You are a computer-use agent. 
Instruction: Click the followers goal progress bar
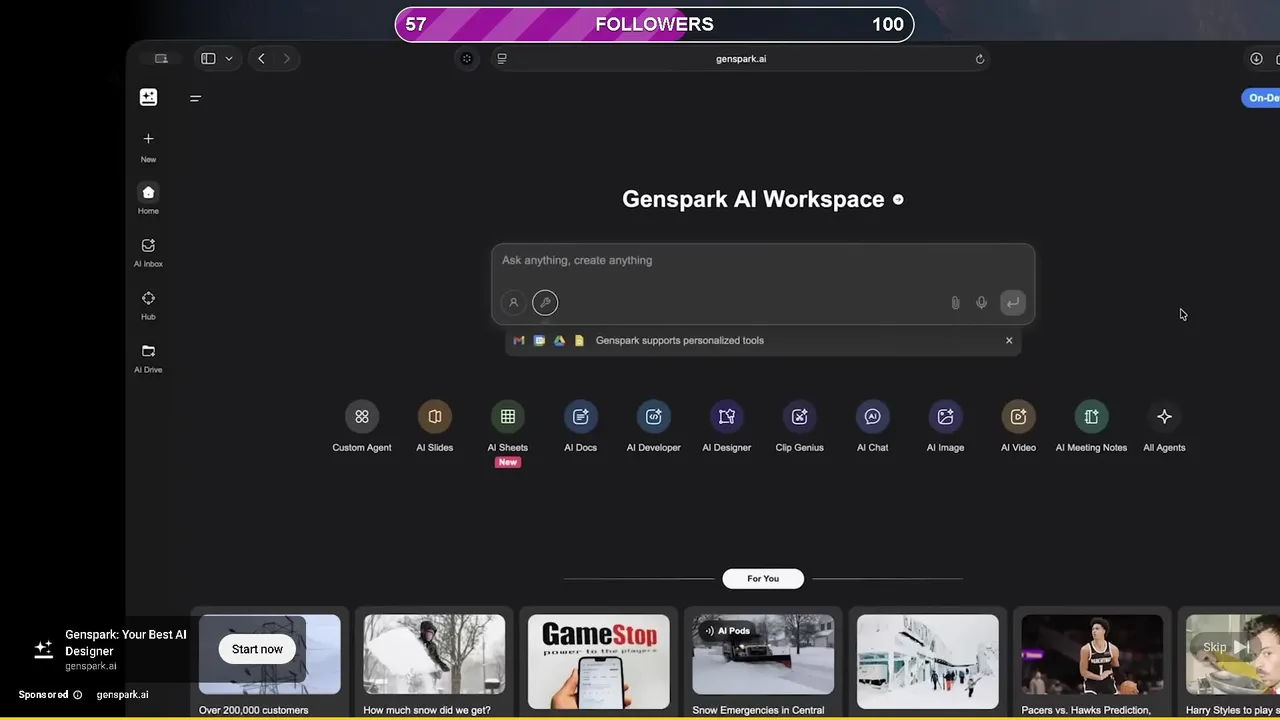pyautogui.click(x=655, y=25)
